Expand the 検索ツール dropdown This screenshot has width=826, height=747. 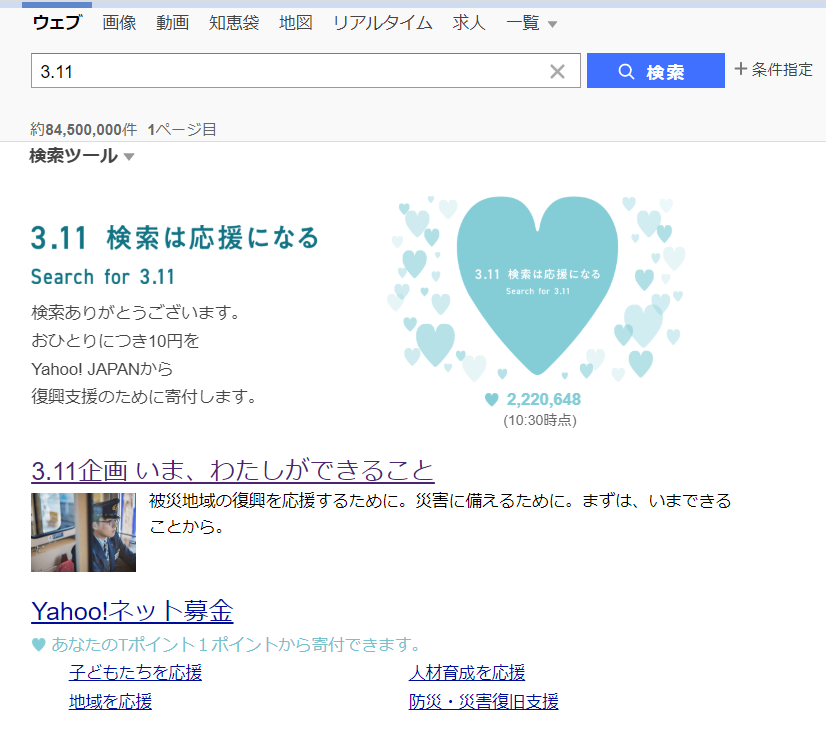[x=82, y=156]
